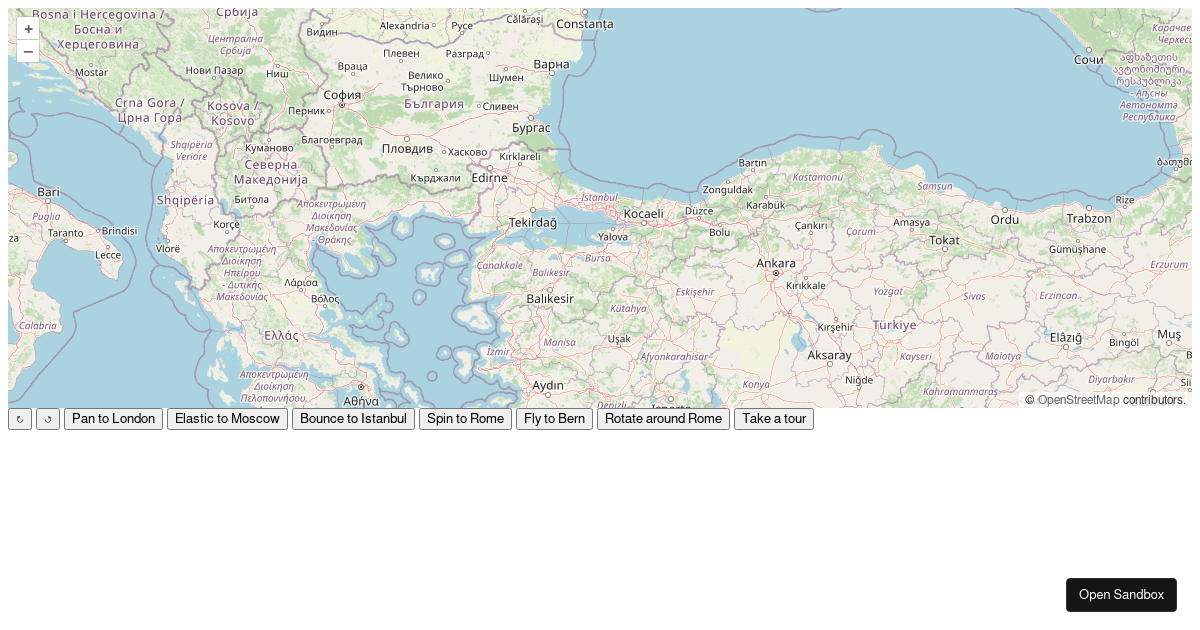Trigger Bounce to Istanbul animation

click(353, 419)
